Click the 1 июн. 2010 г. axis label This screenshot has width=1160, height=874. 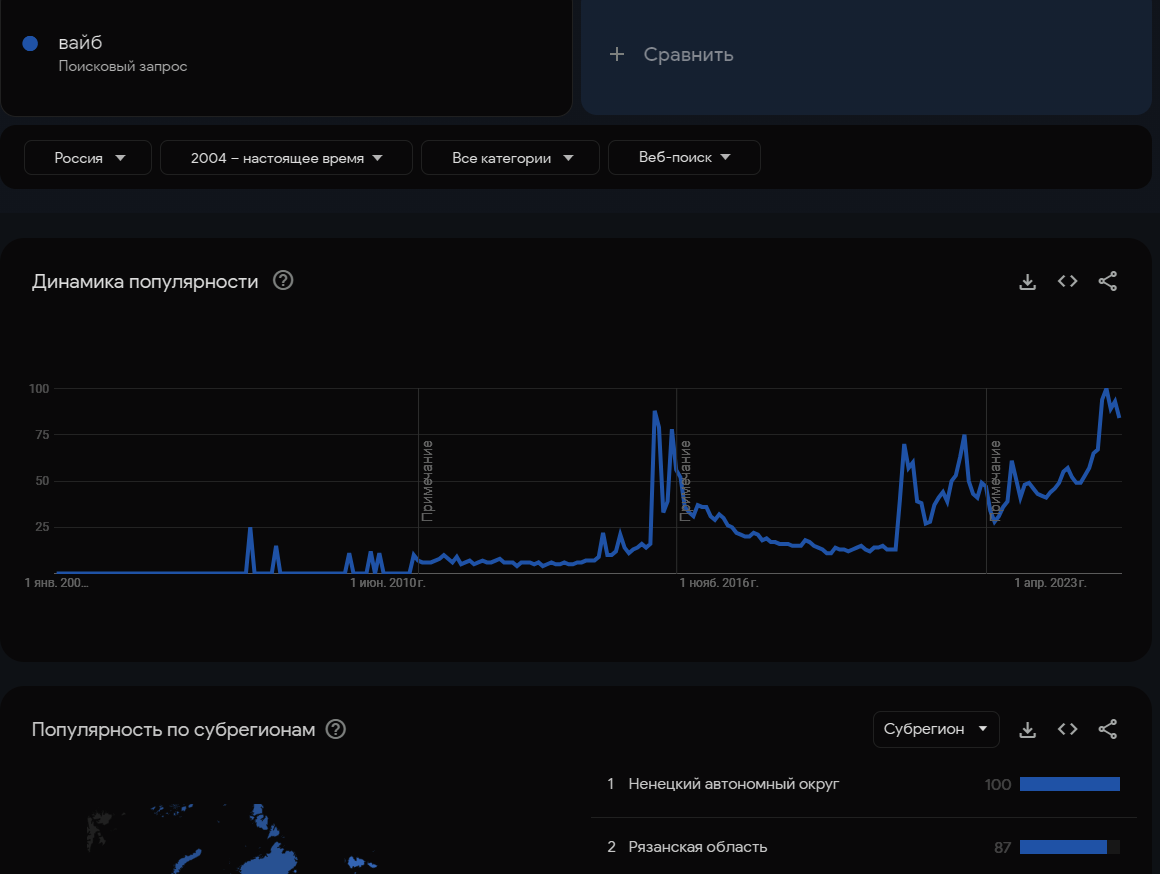click(388, 583)
